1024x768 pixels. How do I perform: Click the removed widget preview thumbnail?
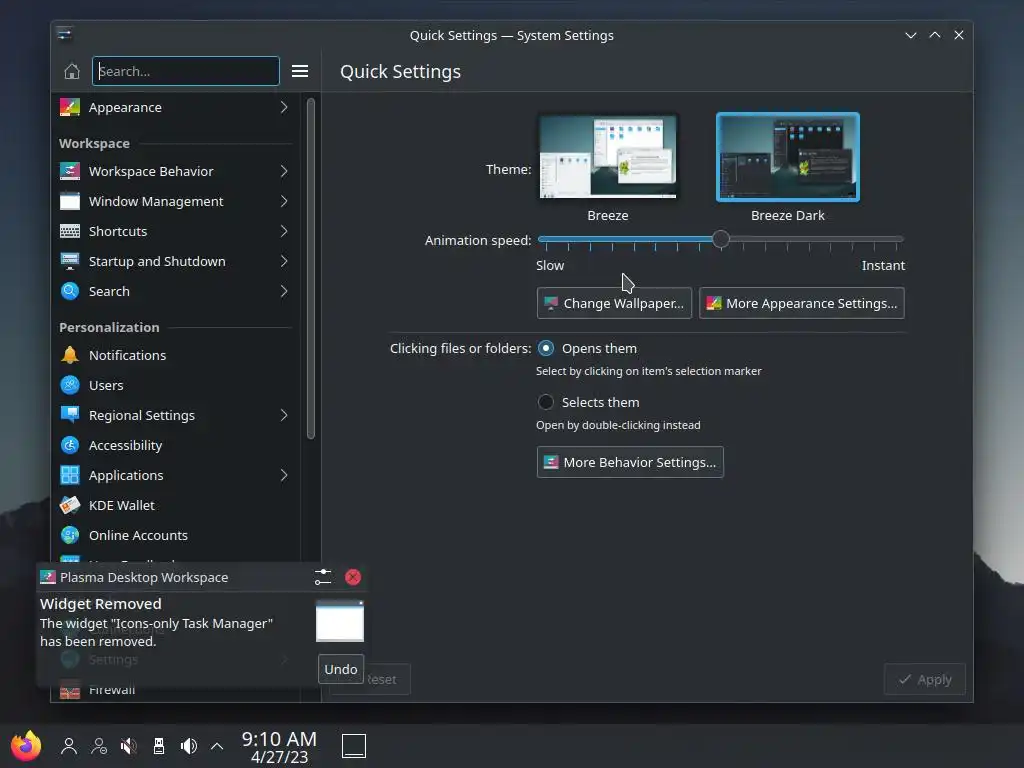point(340,621)
